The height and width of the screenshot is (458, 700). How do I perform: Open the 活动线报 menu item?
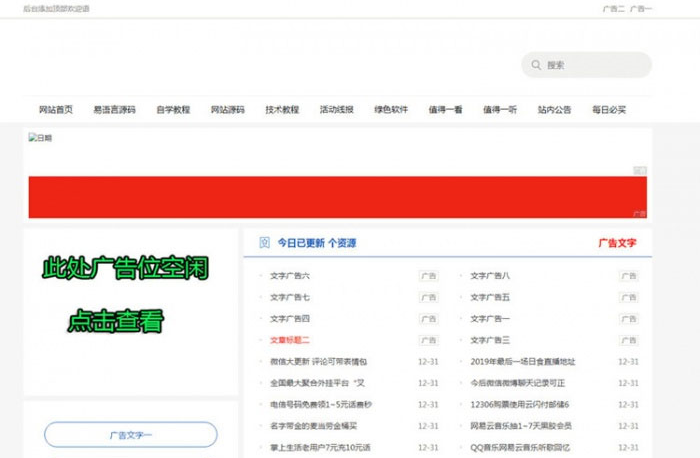pyautogui.click(x=337, y=109)
